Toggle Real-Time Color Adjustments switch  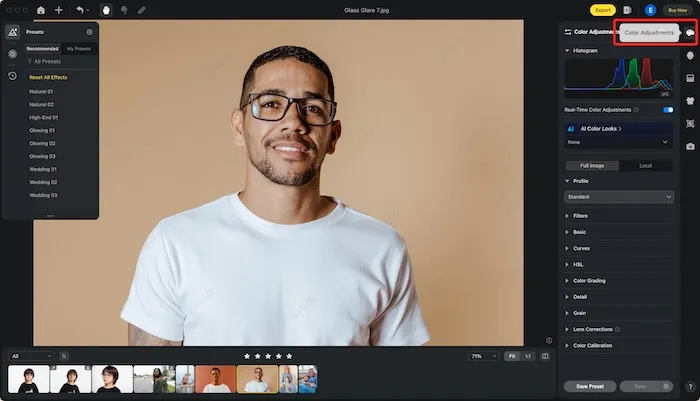(x=668, y=110)
